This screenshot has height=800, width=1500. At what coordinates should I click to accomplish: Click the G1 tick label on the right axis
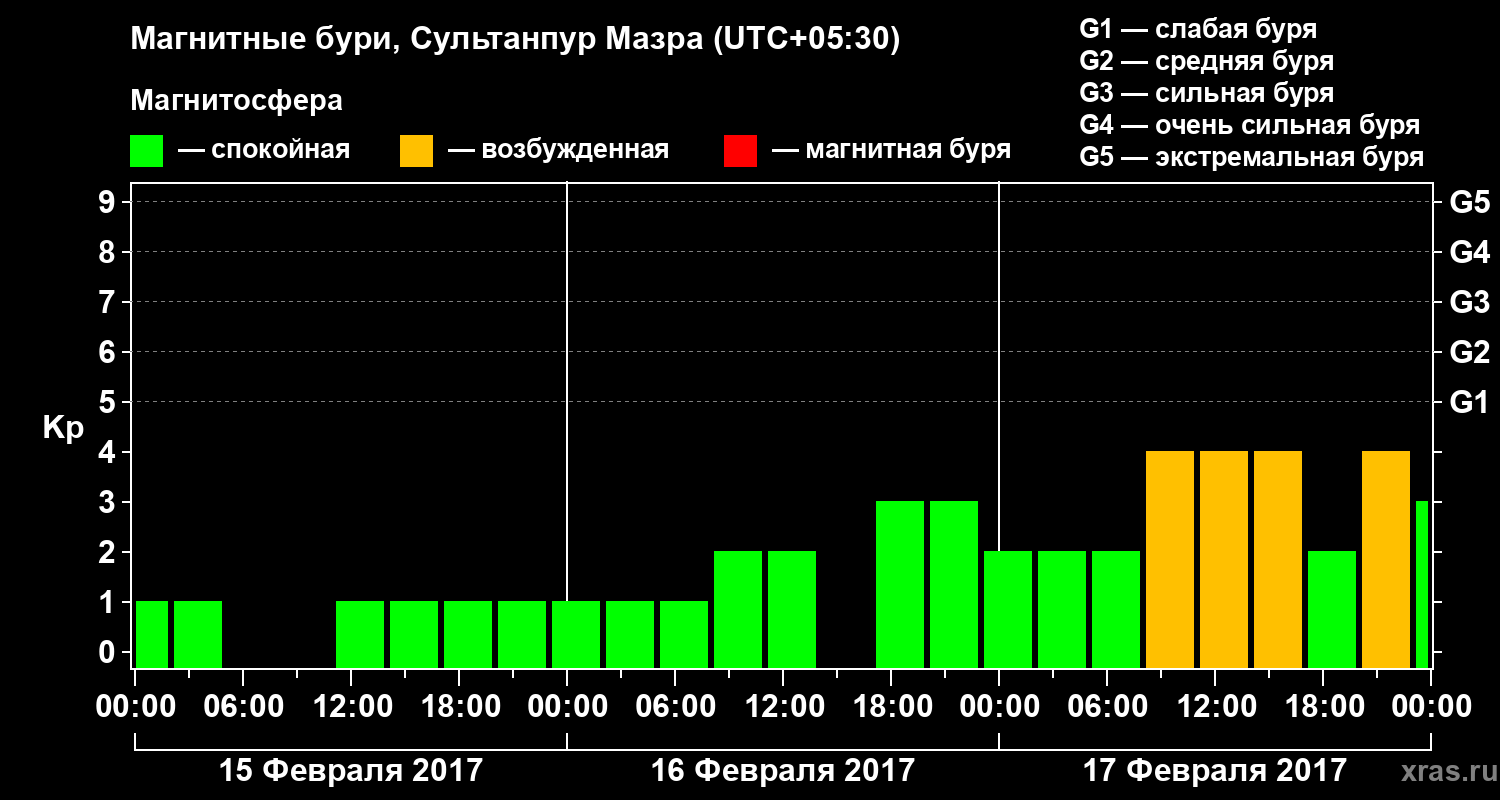[1469, 402]
